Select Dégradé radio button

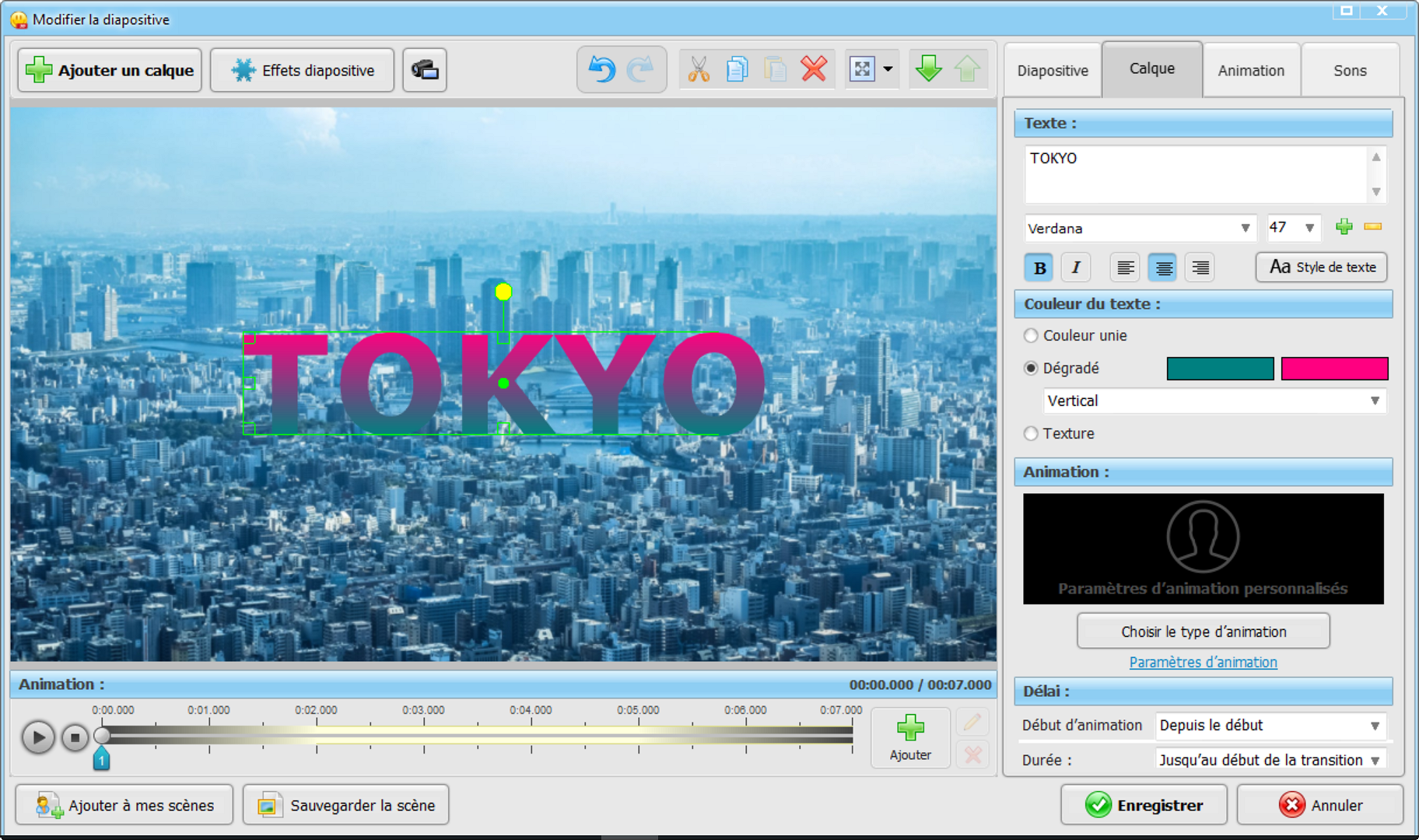click(1031, 368)
